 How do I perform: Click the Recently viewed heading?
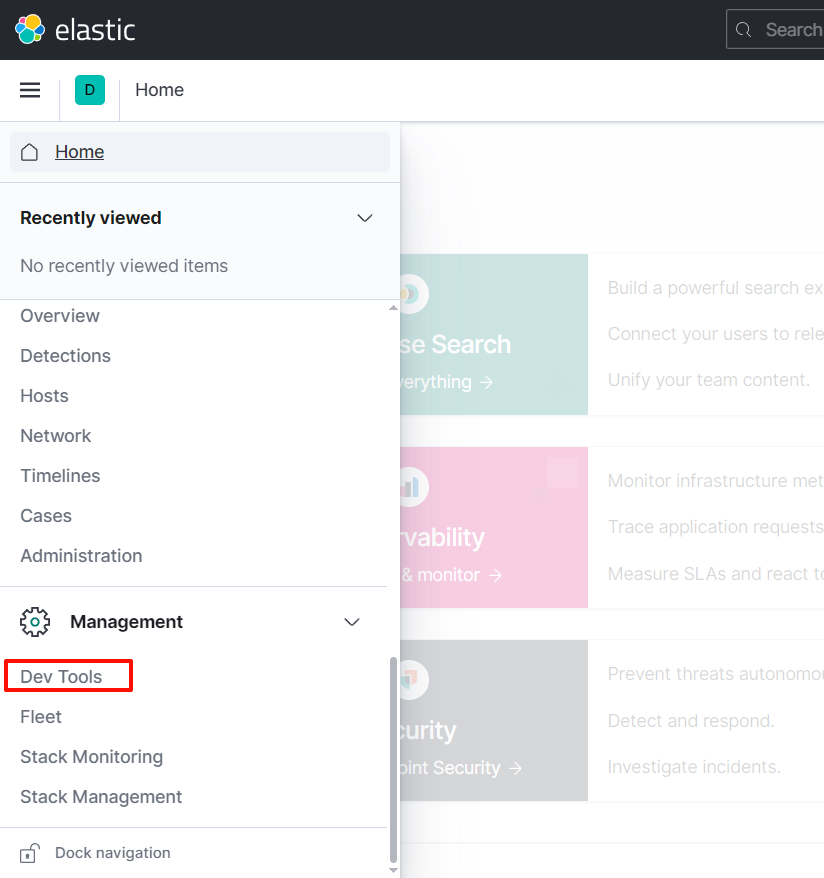point(91,218)
